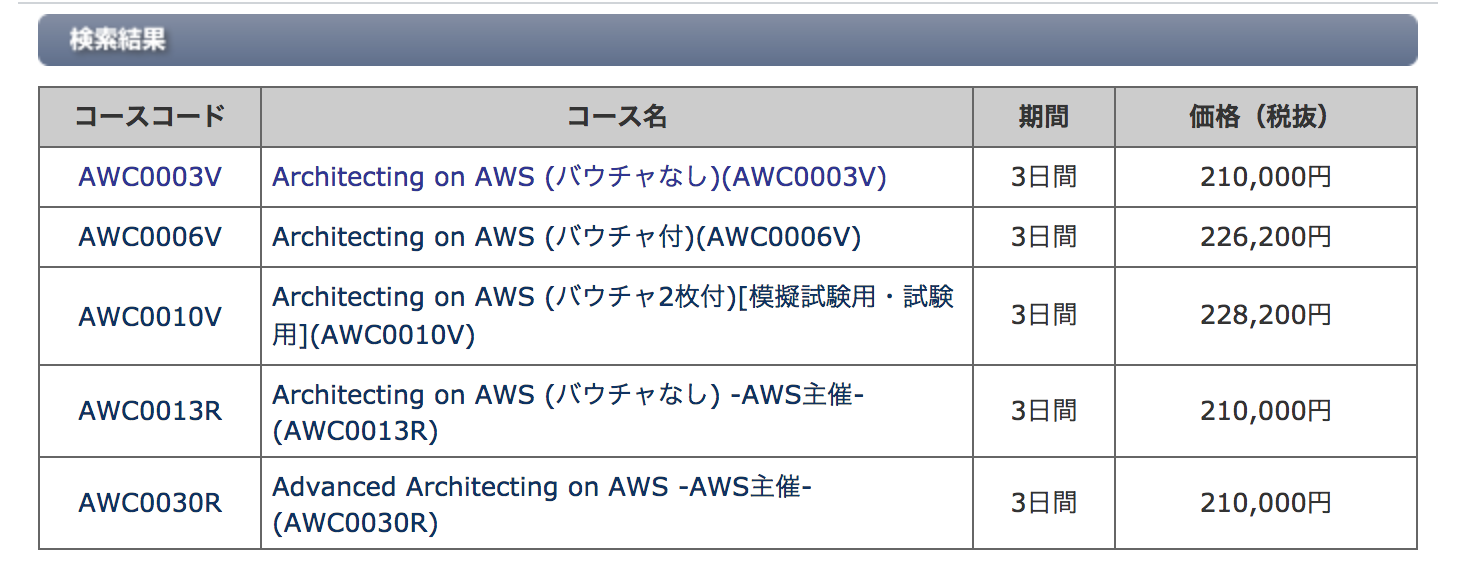Click the 検索結果 section header bar
1458x564 pixels.
728,40
